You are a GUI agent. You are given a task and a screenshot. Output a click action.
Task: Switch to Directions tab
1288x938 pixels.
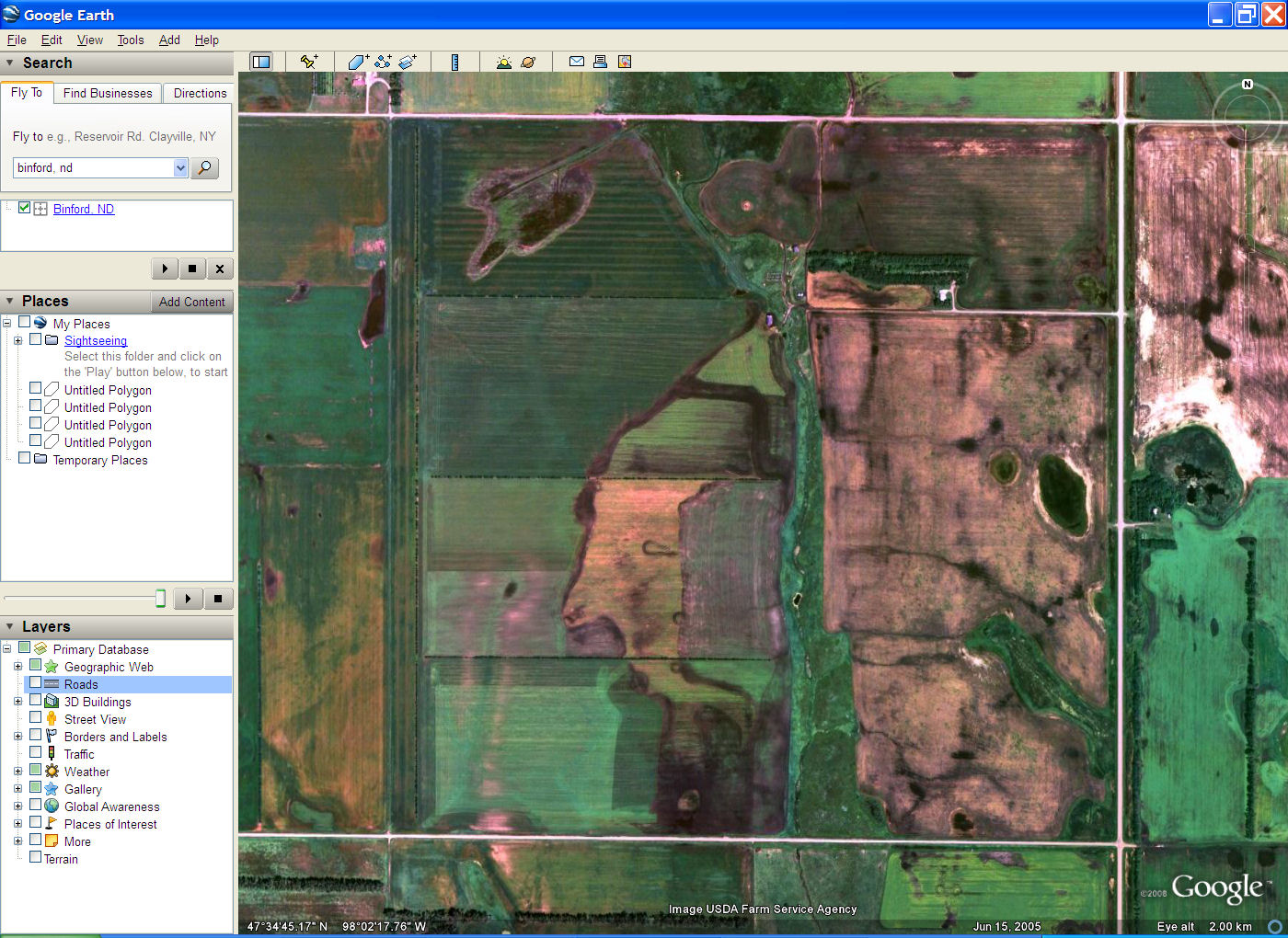click(200, 93)
